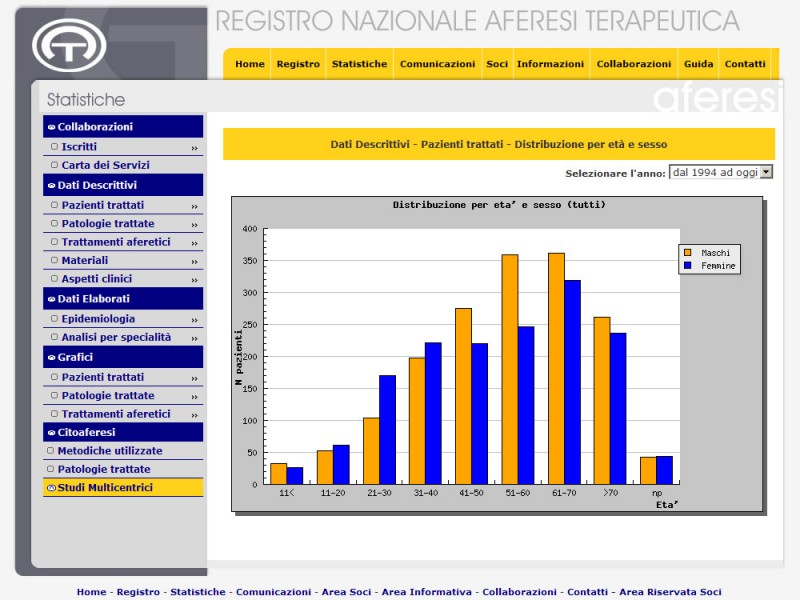
Task: Click the Dati Elaborati sidebar section header
Action: coord(123,299)
